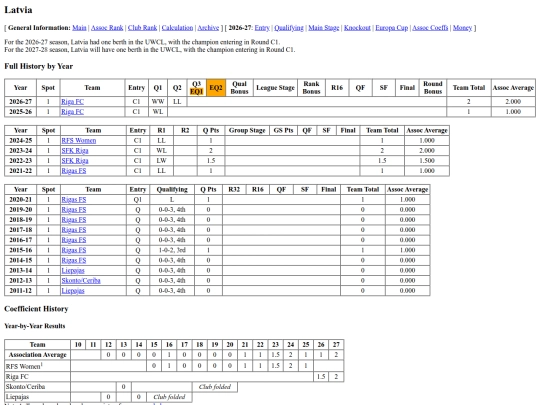The width and height of the screenshot is (540, 405).
Task: Open the Skonto/Ceriba team link
Action: coord(81,280)
